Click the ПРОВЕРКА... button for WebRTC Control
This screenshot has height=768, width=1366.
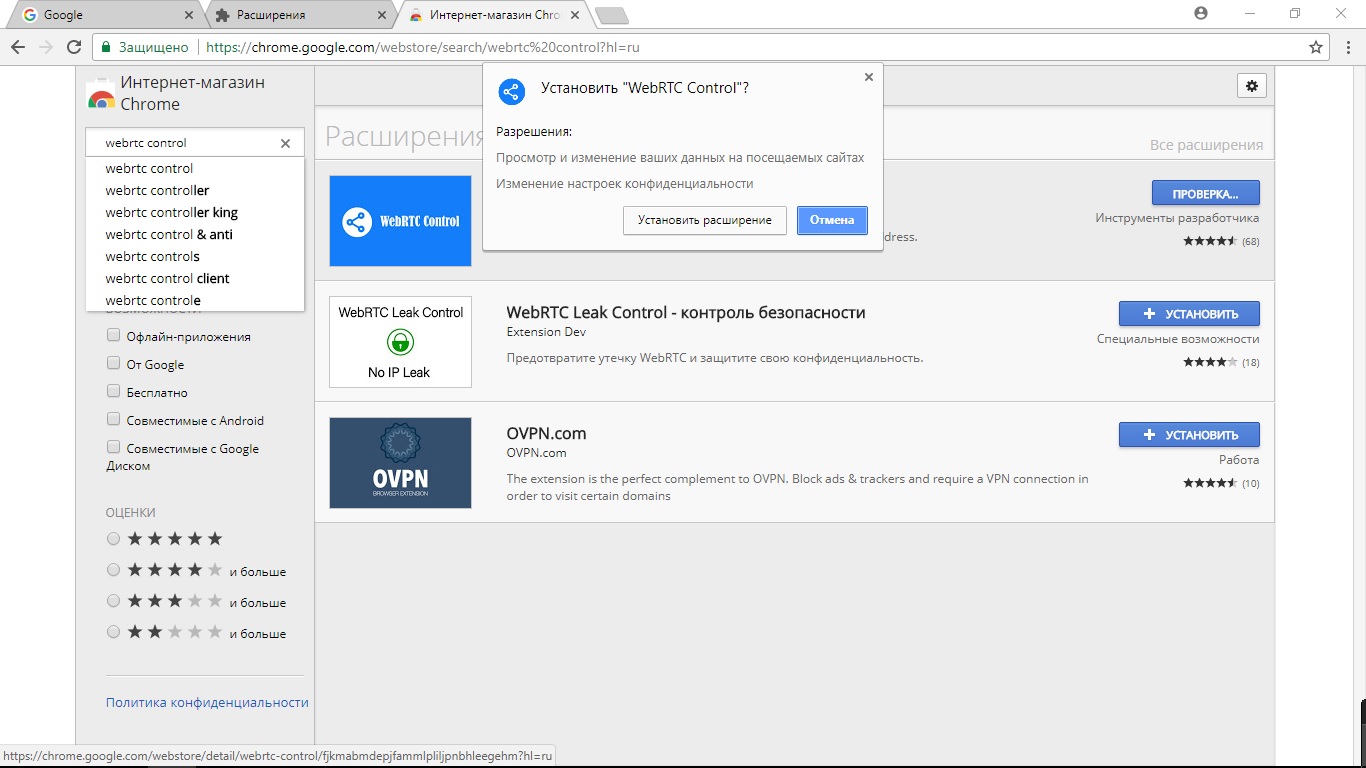(x=1205, y=193)
